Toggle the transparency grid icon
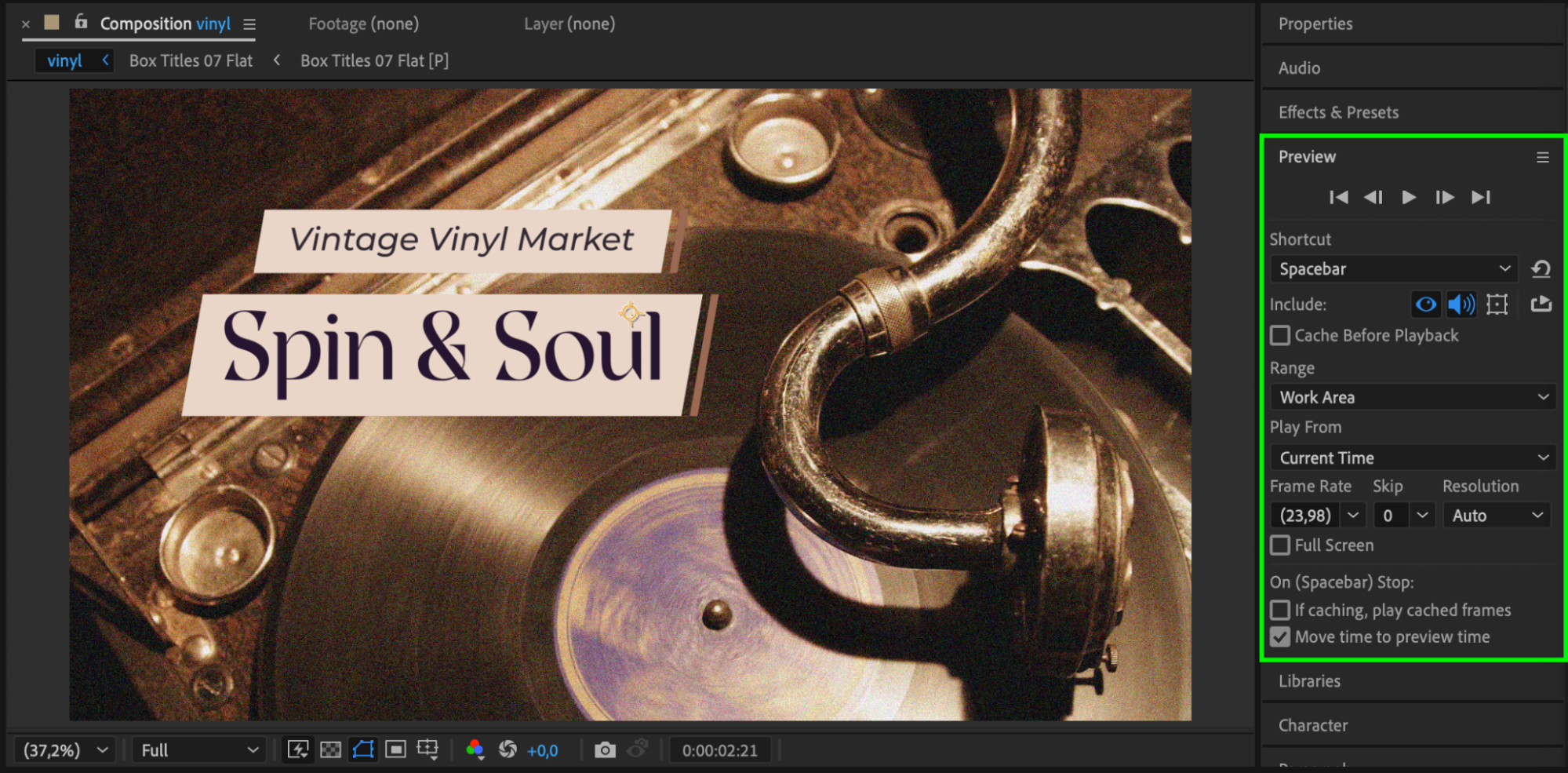Screen dimensions: 1568x773 (x=331, y=750)
